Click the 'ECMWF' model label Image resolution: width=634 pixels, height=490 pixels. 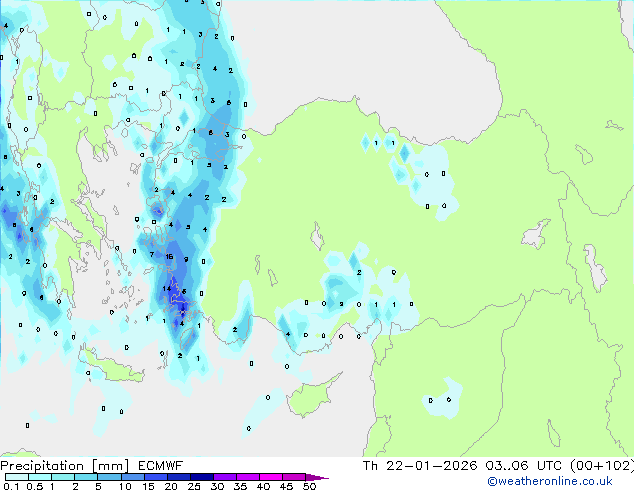click(161, 466)
